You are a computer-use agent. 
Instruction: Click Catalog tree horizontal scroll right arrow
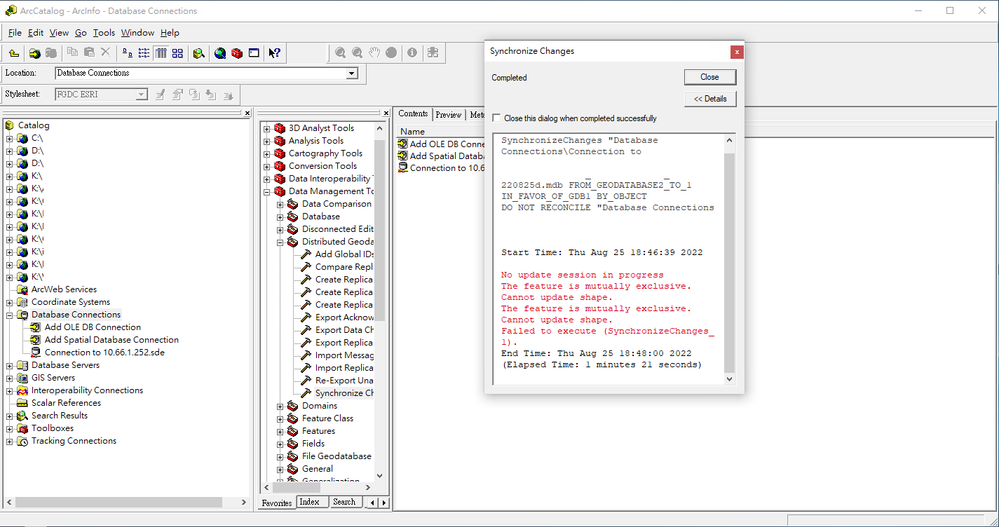point(243,502)
